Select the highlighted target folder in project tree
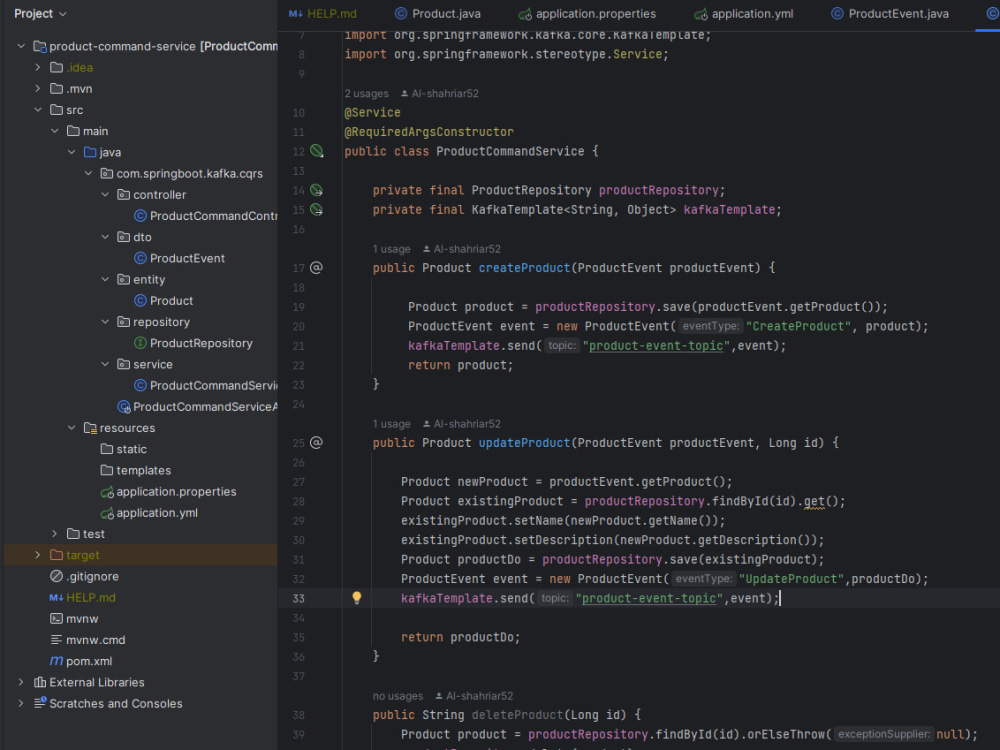This screenshot has width=1000, height=750. point(84,554)
